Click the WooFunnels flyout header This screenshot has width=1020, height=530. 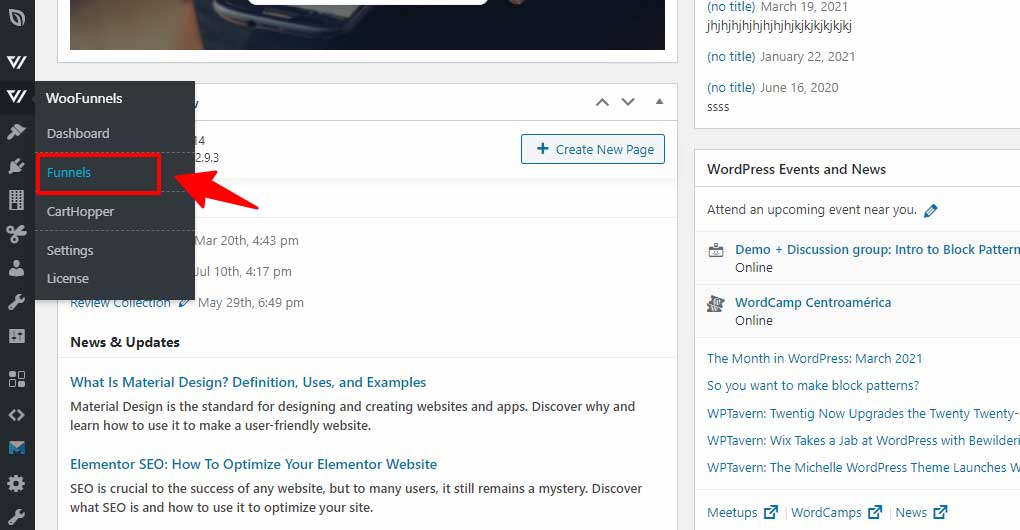pos(84,98)
